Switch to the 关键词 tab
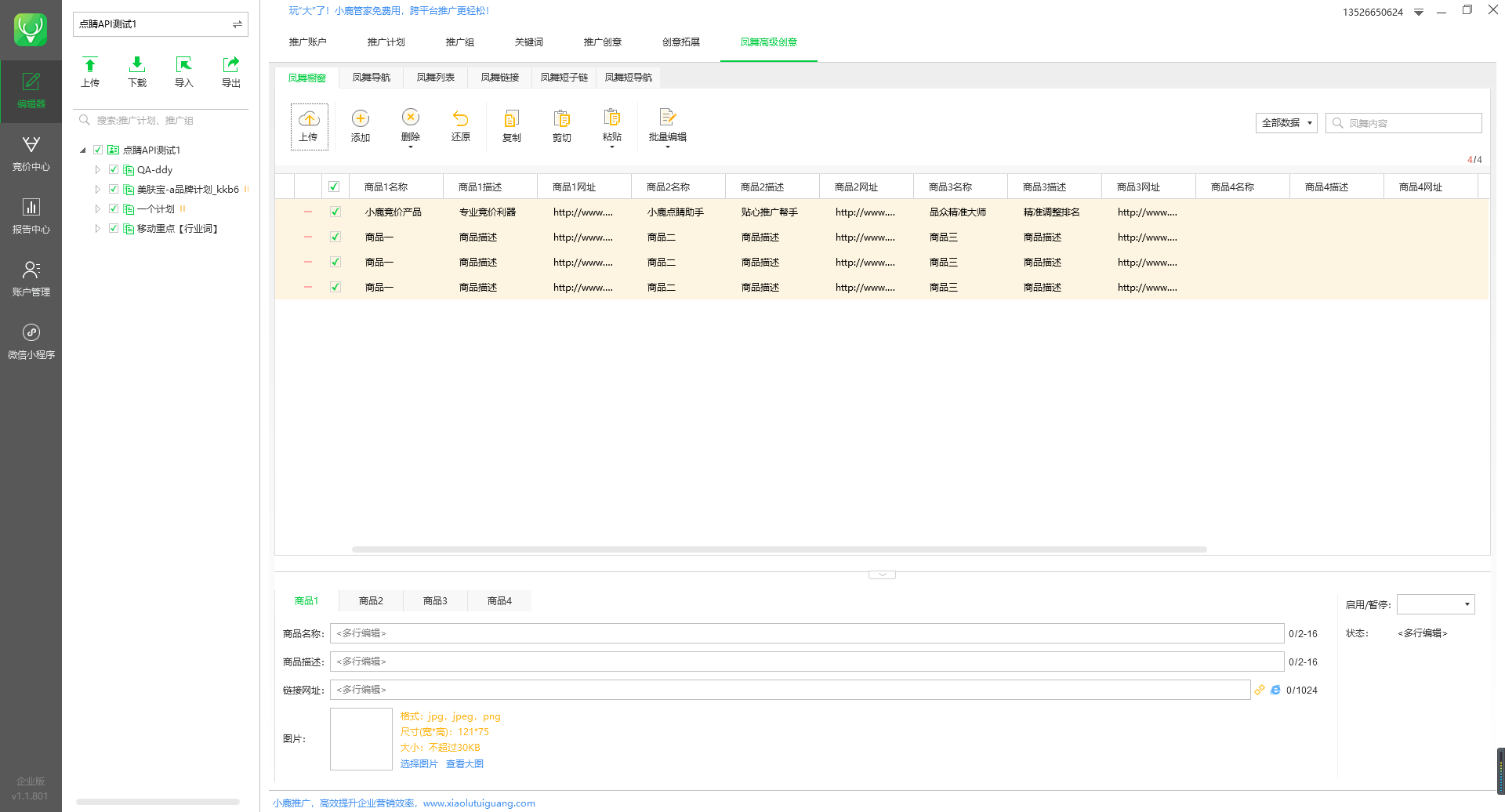The width and height of the screenshot is (1505, 812). [529, 42]
